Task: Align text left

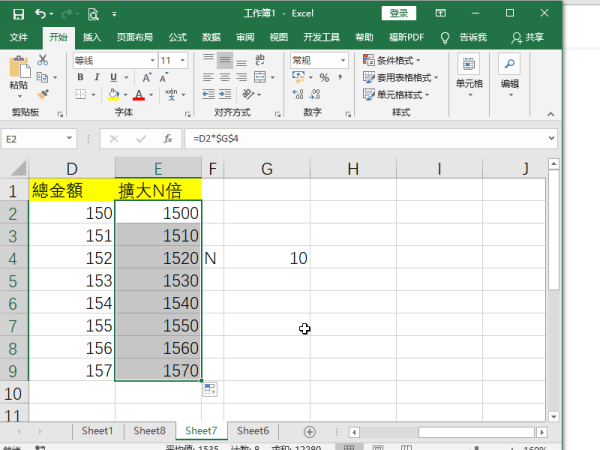Action: click(x=208, y=77)
